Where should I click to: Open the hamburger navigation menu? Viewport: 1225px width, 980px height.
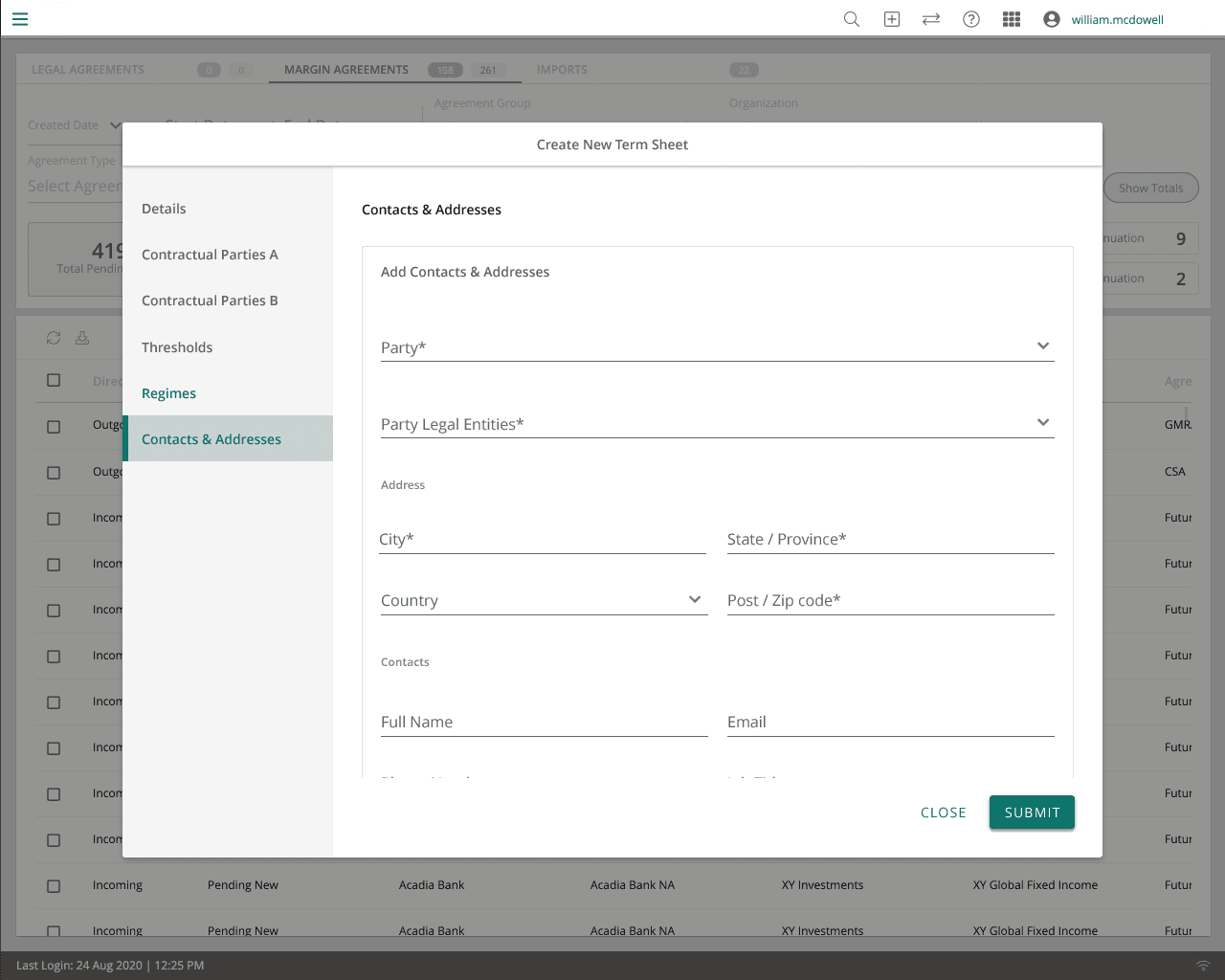click(x=20, y=19)
